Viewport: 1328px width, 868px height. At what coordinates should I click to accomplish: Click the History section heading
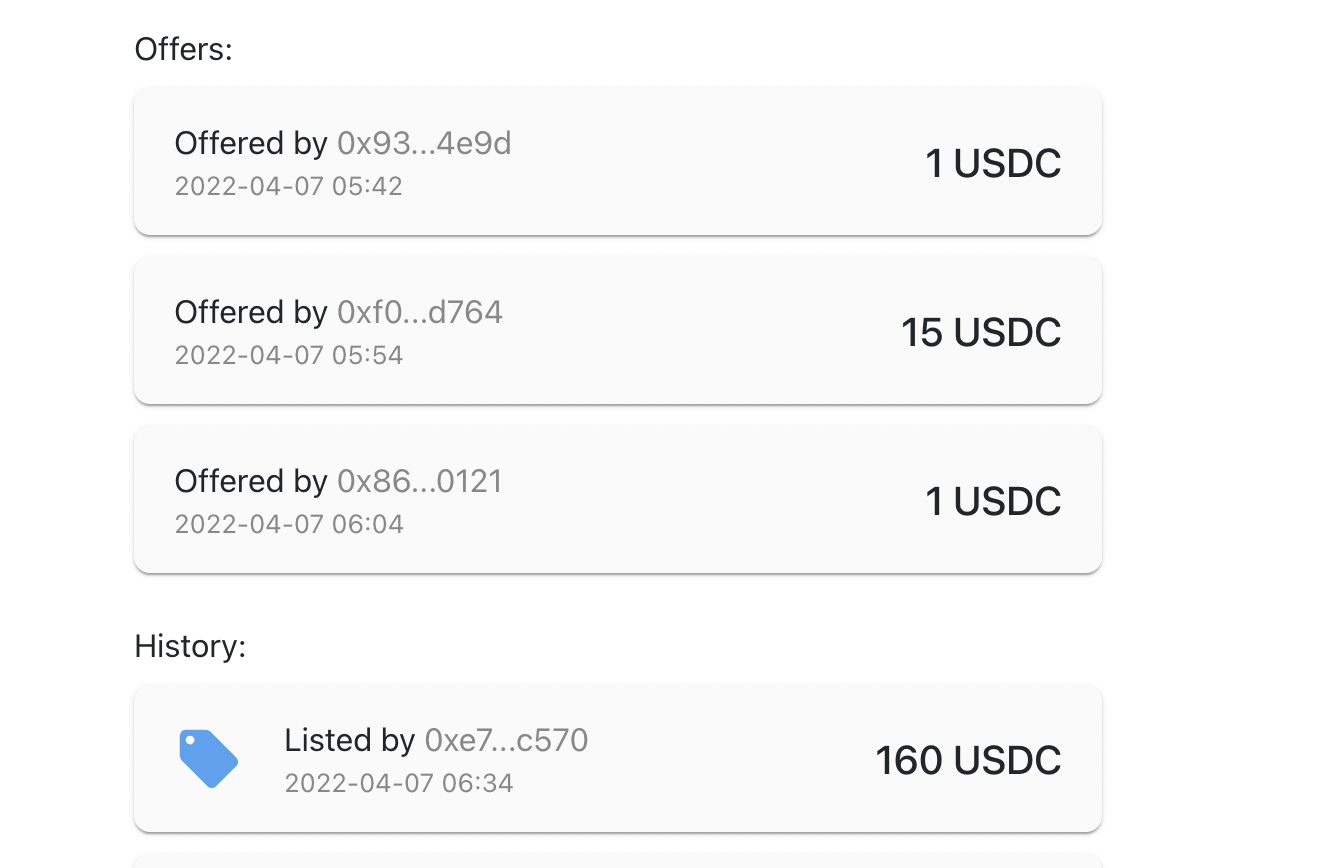coord(190,647)
